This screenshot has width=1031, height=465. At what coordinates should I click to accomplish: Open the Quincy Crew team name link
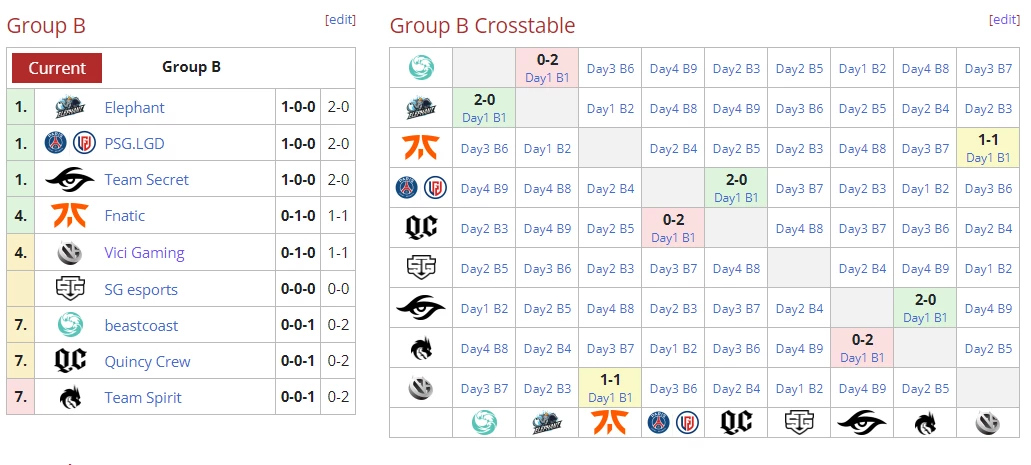tap(147, 361)
